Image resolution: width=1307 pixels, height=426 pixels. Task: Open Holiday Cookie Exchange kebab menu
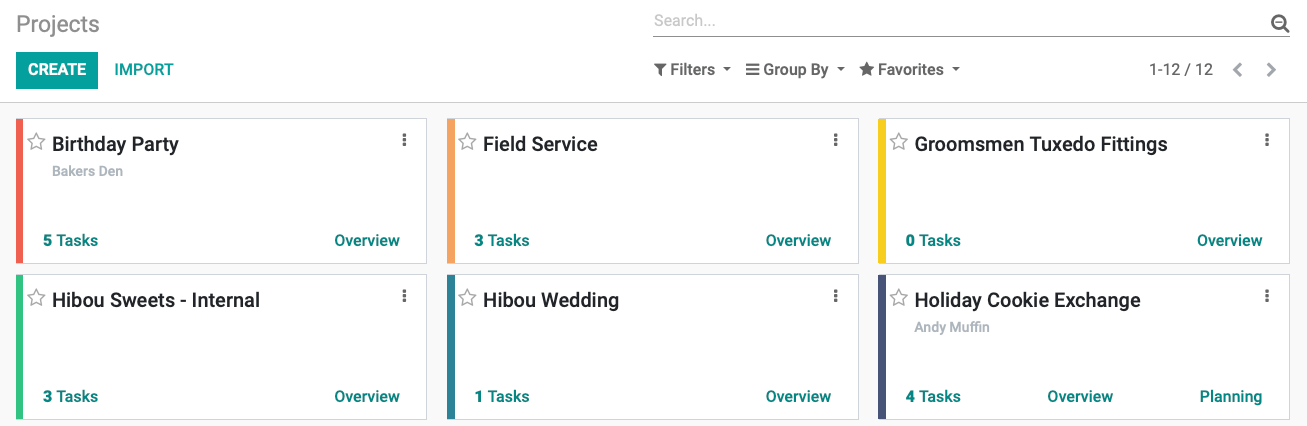click(x=1267, y=296)
